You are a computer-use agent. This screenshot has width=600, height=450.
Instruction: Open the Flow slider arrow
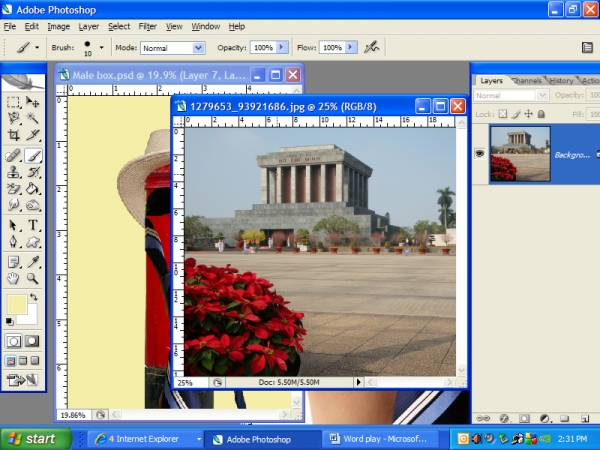click(351, 47)
